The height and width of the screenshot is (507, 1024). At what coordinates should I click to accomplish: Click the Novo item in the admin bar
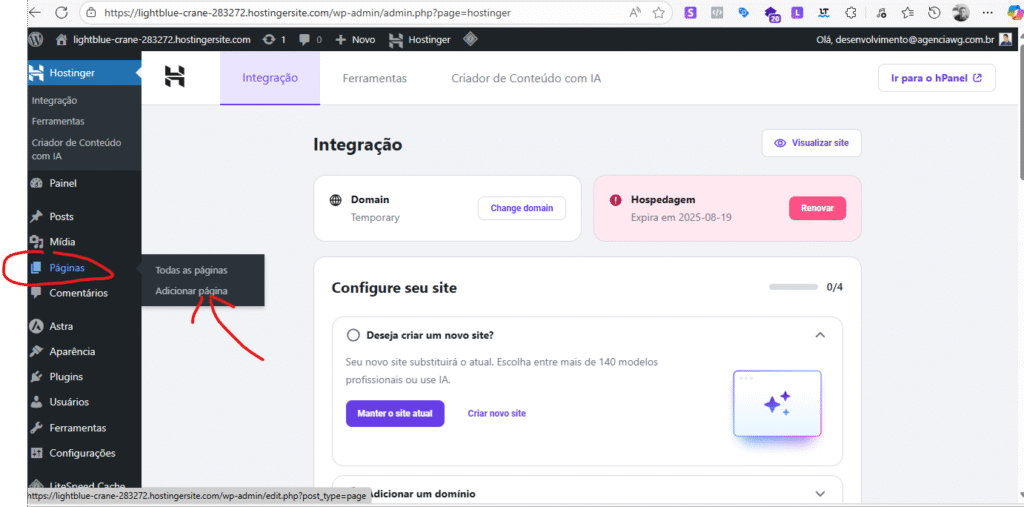[355, 39]
